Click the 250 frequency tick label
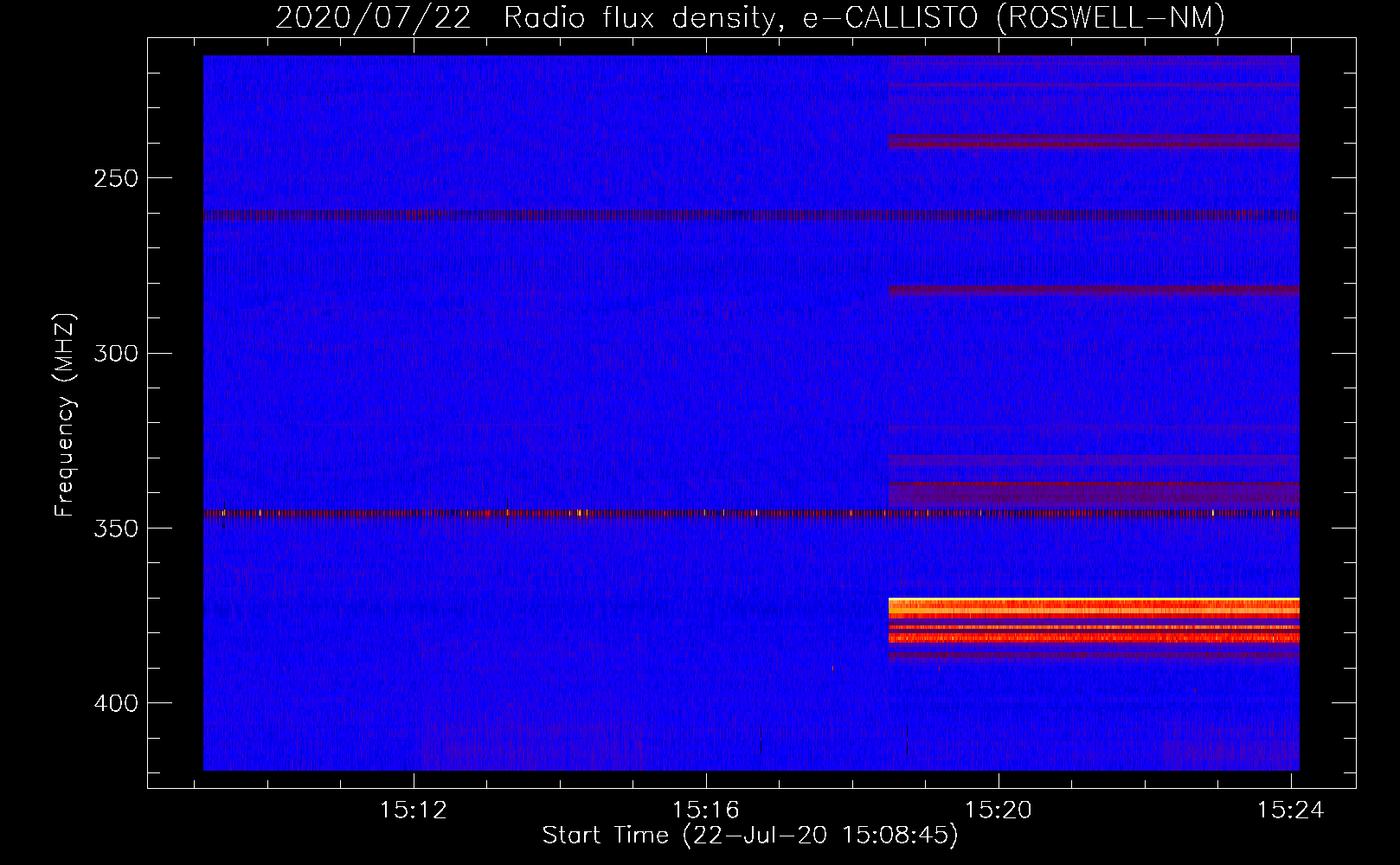This screenshot has width=1400, height=865. pyautogui.click(x=116, y=178)
